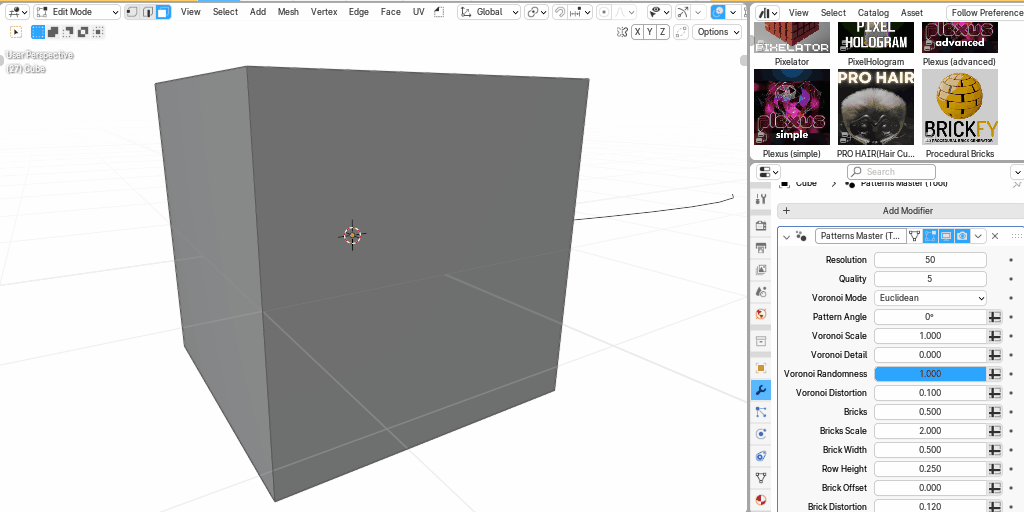The image size is (1024, 512).
Task: Toggle snapping magnet icon
Action: click(x=559, y=12)
